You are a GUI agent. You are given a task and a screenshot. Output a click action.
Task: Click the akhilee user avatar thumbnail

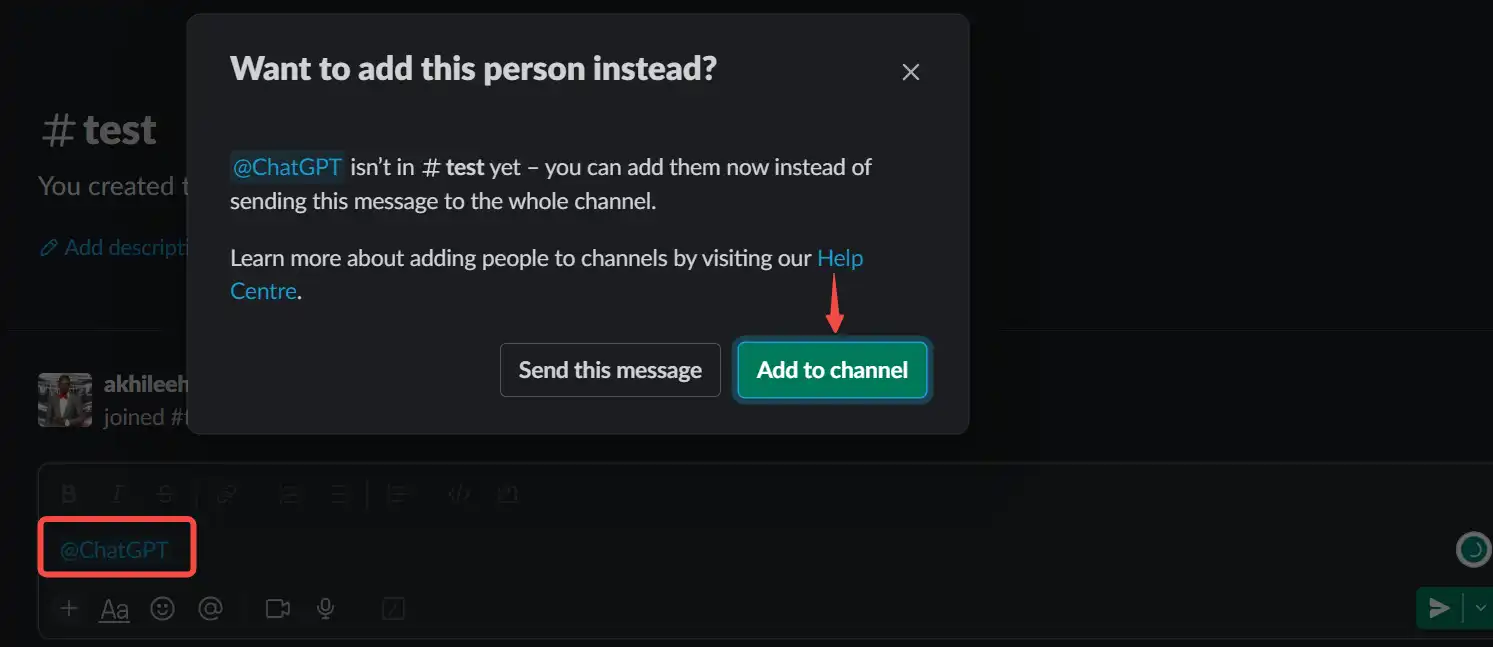click(65, 400)
